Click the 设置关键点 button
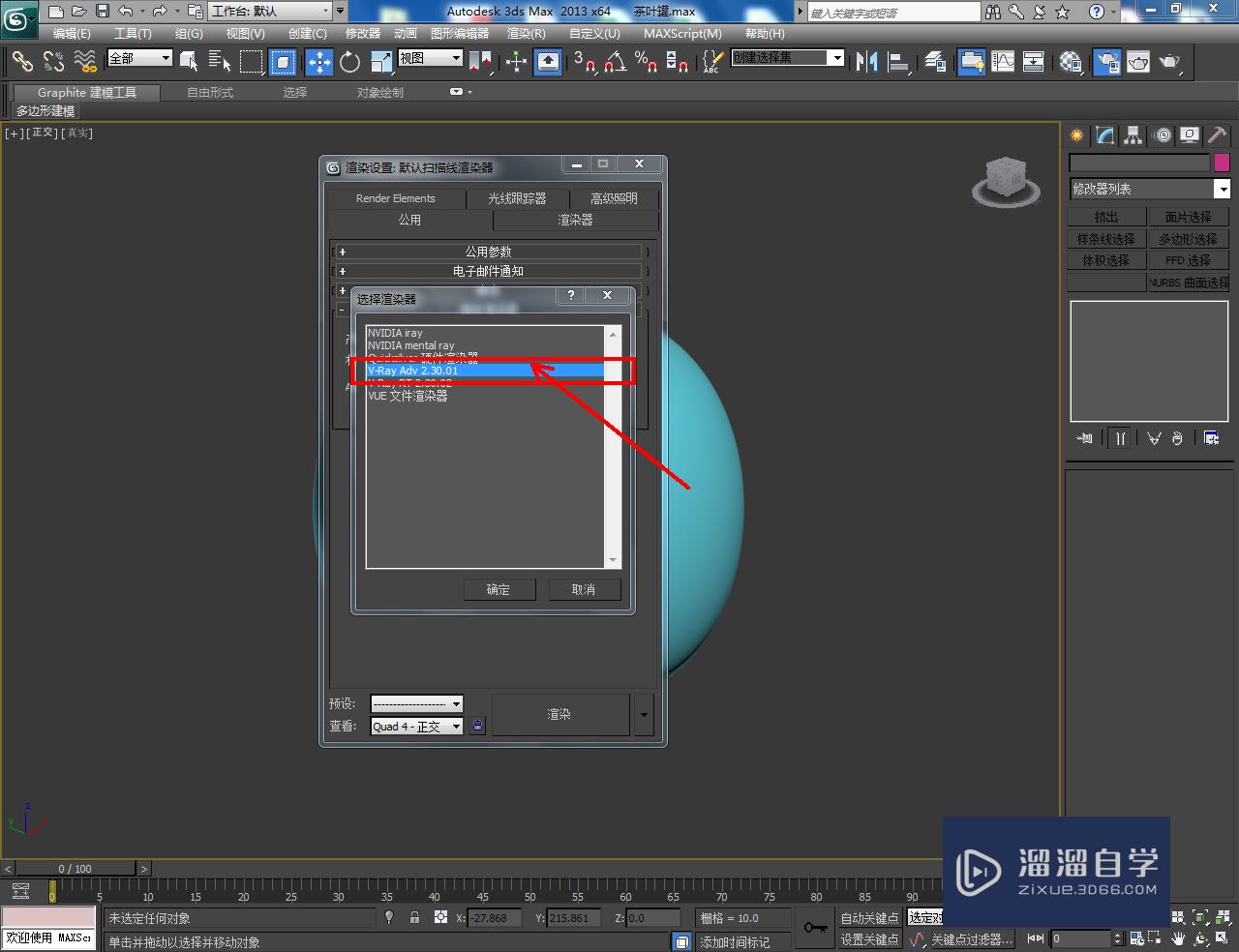 tap(869, 939)
